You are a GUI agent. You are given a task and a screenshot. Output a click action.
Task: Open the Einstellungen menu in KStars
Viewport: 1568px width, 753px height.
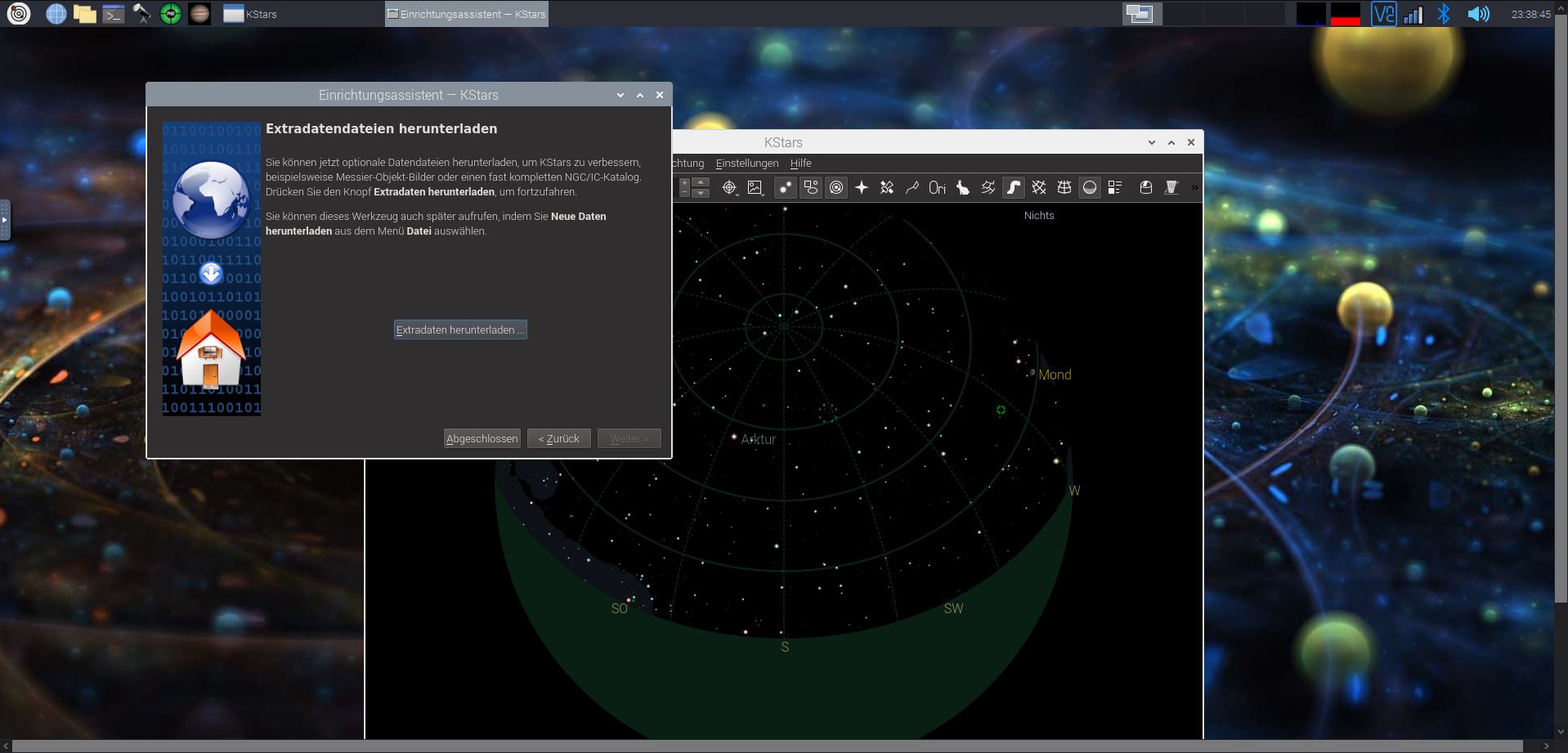746,163
